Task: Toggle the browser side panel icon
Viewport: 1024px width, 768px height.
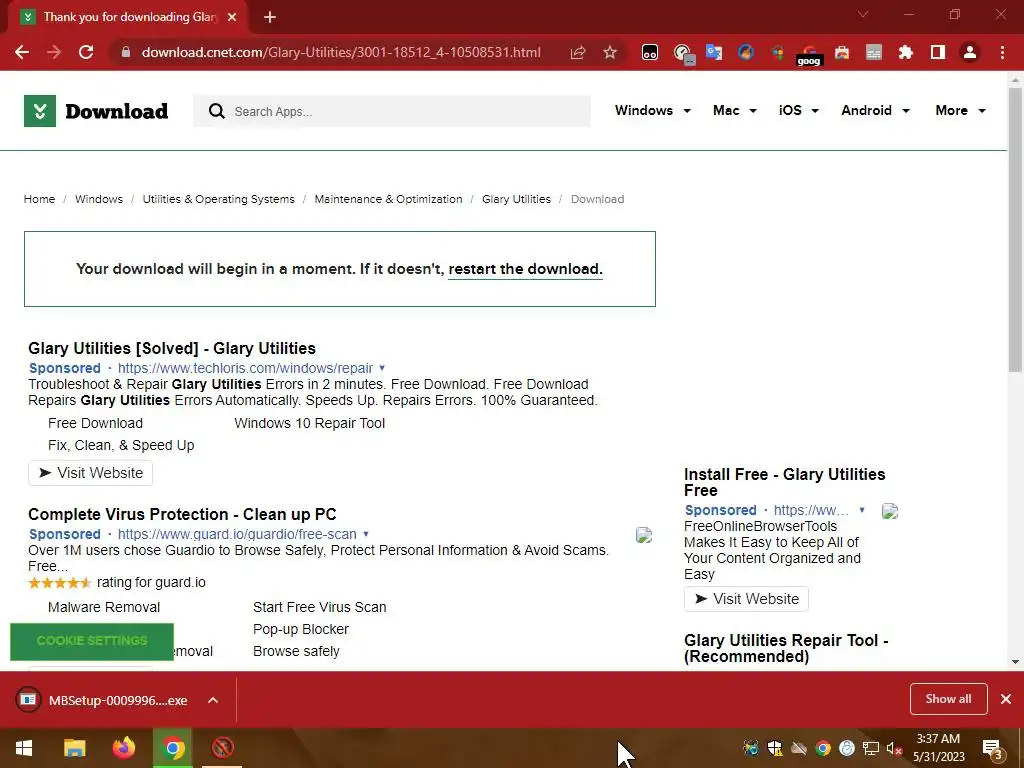Action: pyautogui.click(x=938, y=52)
